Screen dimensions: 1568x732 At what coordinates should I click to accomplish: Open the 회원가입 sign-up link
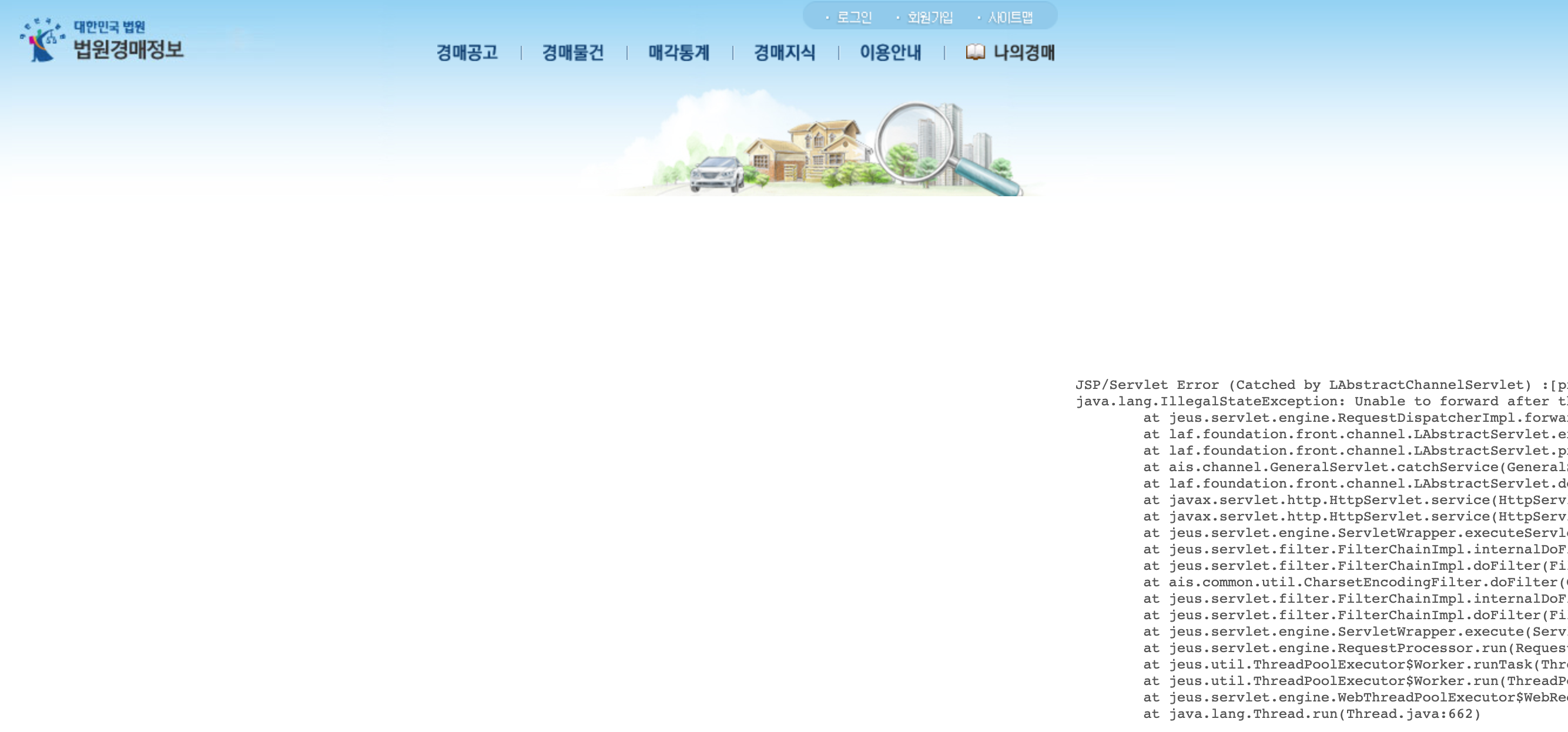tap(930, 18)
